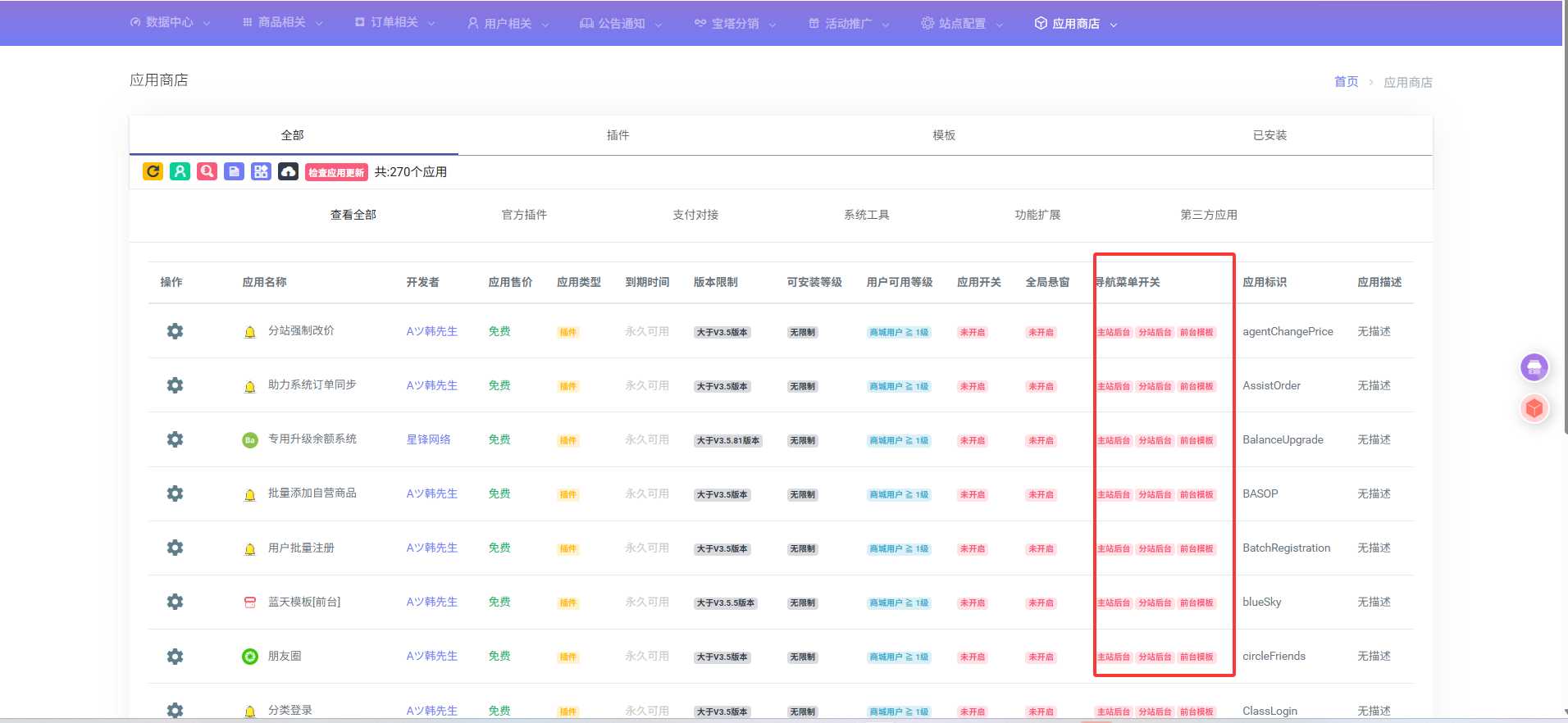Screen dimensions: 1568x723
Task: Click the four-squares widget icon in toolbar
Action: point(261,171)
